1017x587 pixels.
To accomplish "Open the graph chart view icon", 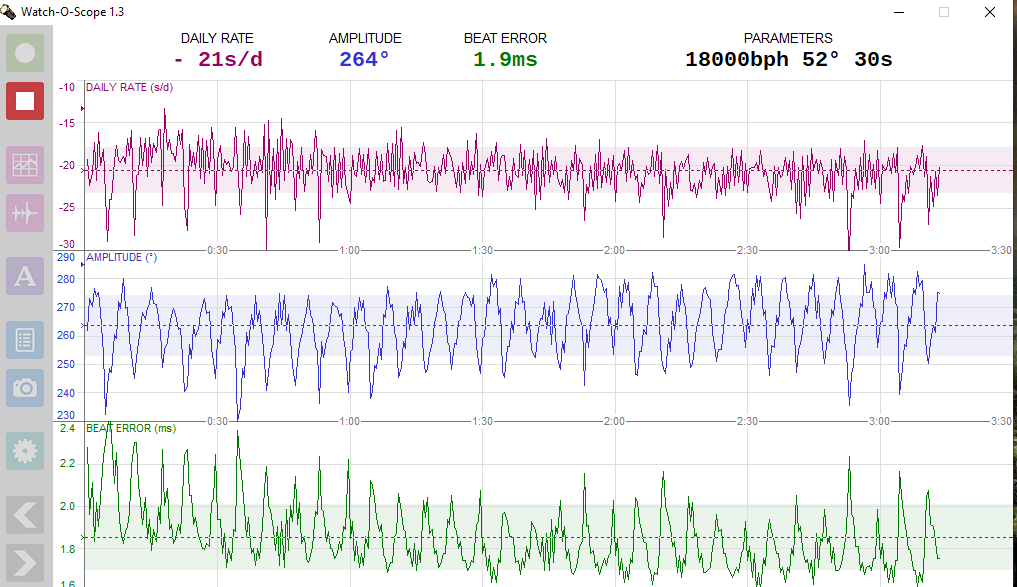I will coord(25,165).
